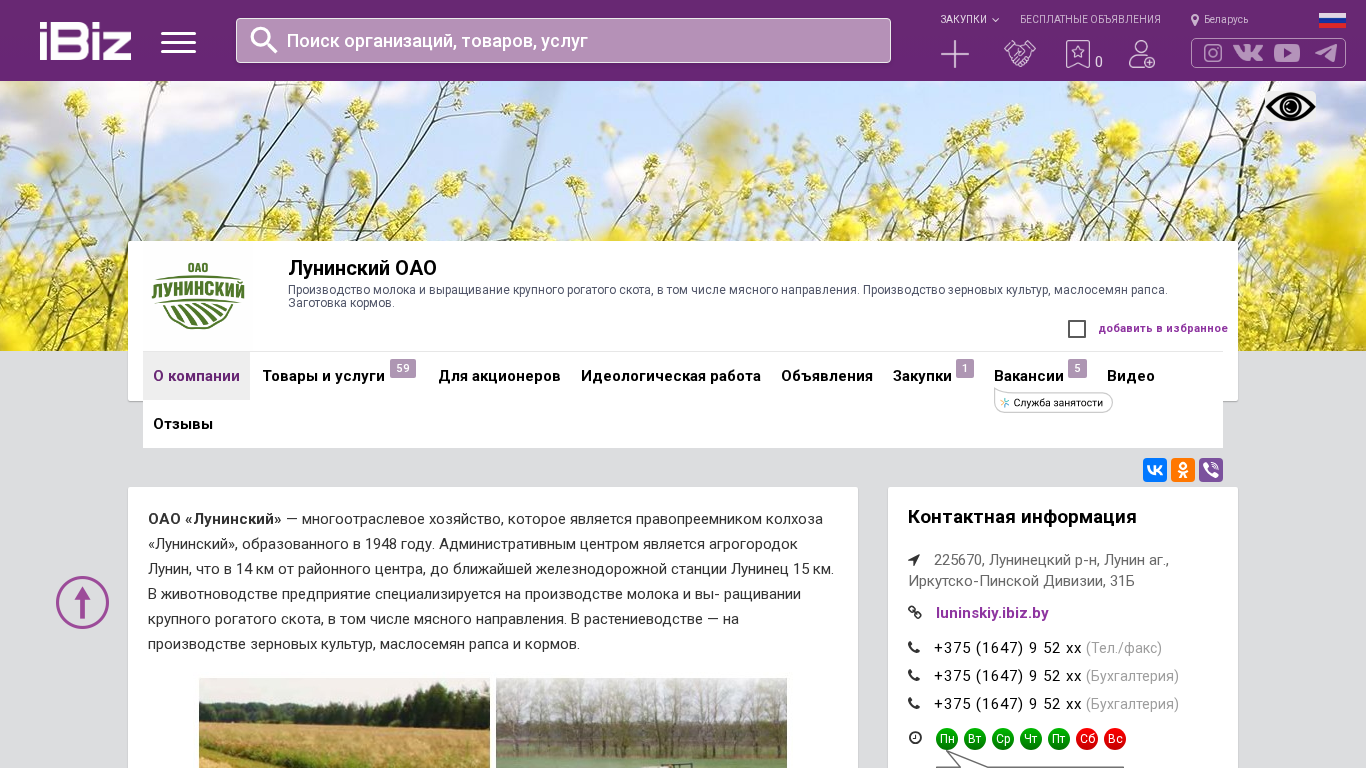
Task: Toggle accessibility eye icon
Action: [x=1290, y=107]
